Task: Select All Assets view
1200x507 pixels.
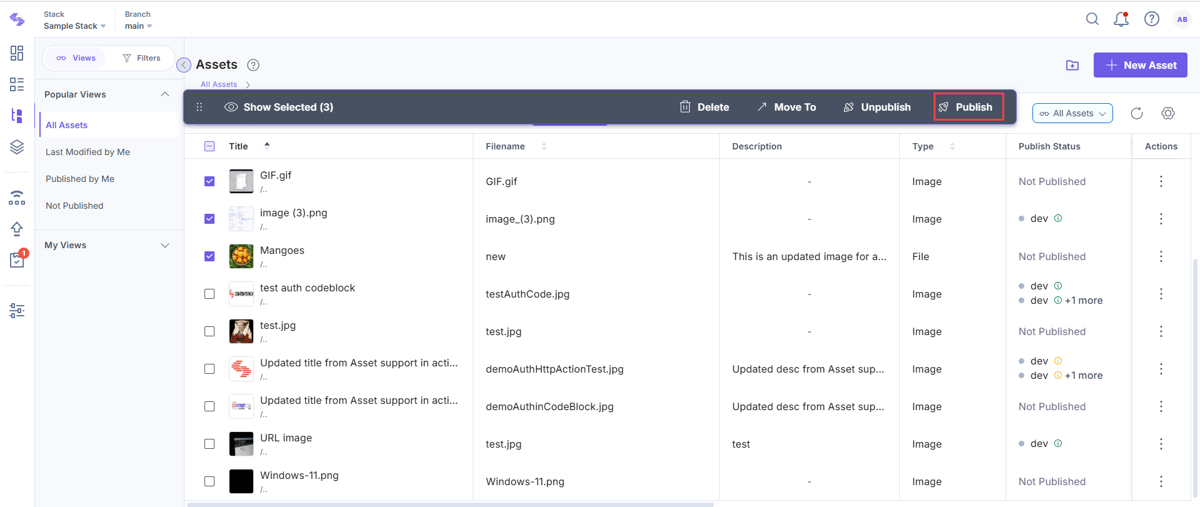Action: [x=67, y=125]
